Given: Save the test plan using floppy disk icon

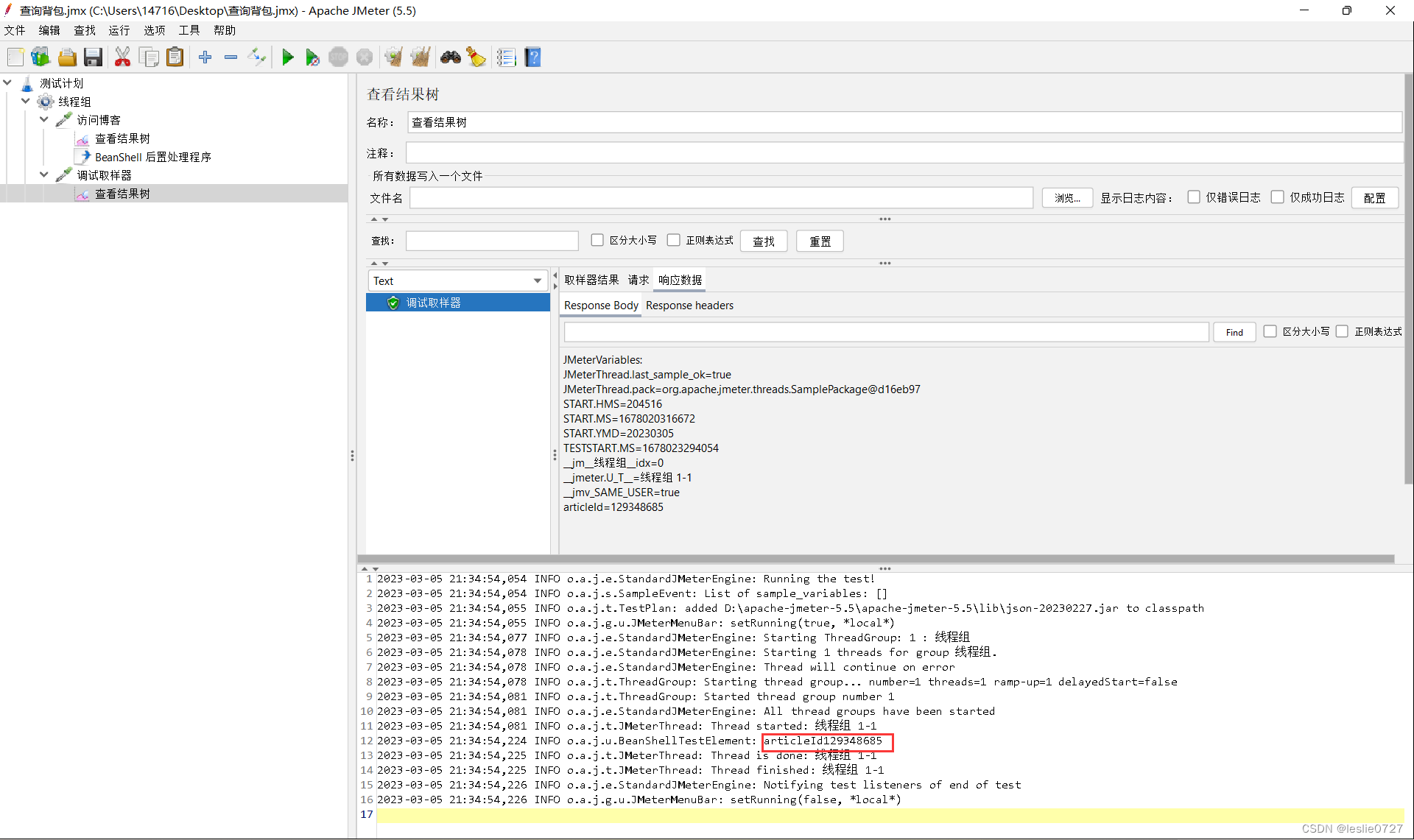Looking at the screenshot, I should tap(92, 57).
